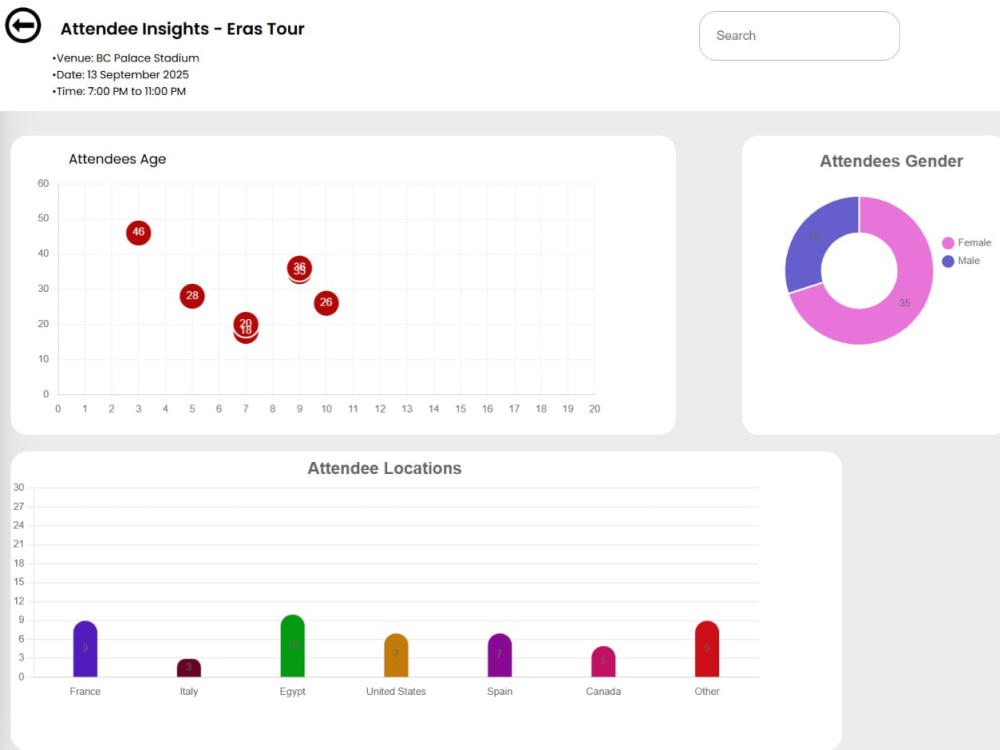Click the Italy axis label
The height and width of the screenshot is (750, 1000).
tap(189, 691)
